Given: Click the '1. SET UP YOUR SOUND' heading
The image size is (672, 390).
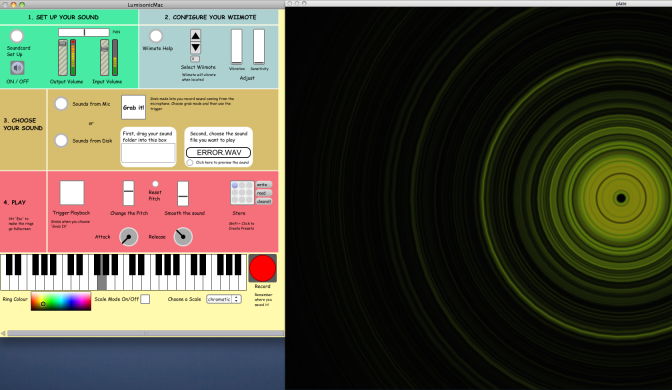Looking at the screenshot, I should tap(63, 17).
